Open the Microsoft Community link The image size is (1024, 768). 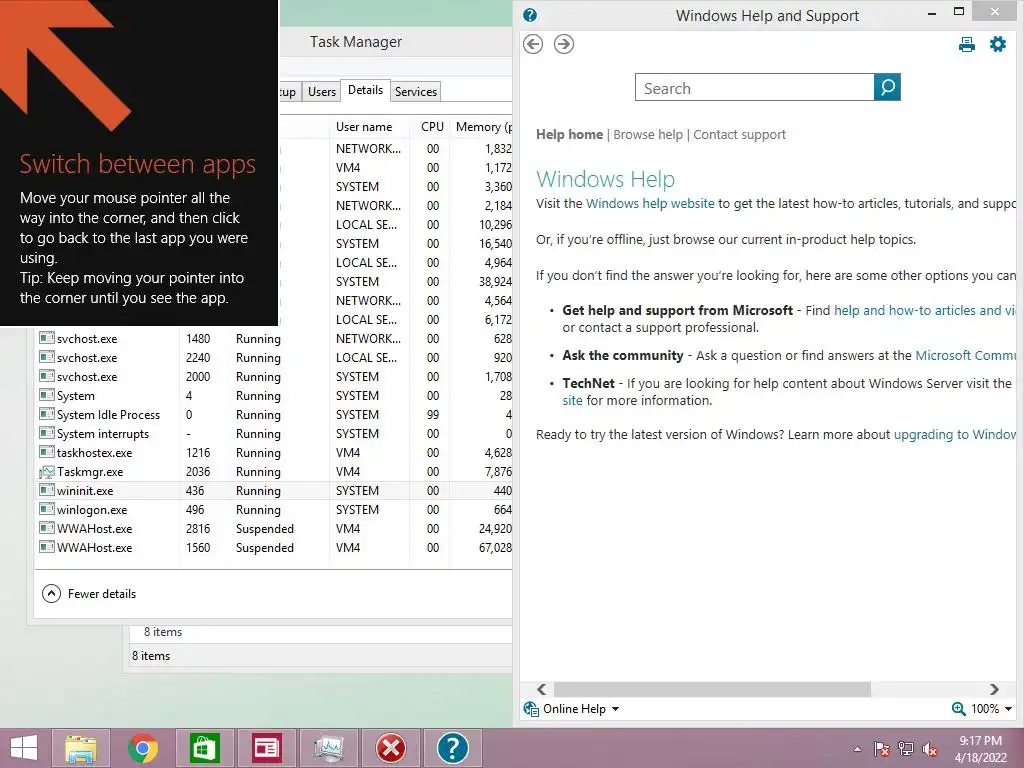pos(965,356)
